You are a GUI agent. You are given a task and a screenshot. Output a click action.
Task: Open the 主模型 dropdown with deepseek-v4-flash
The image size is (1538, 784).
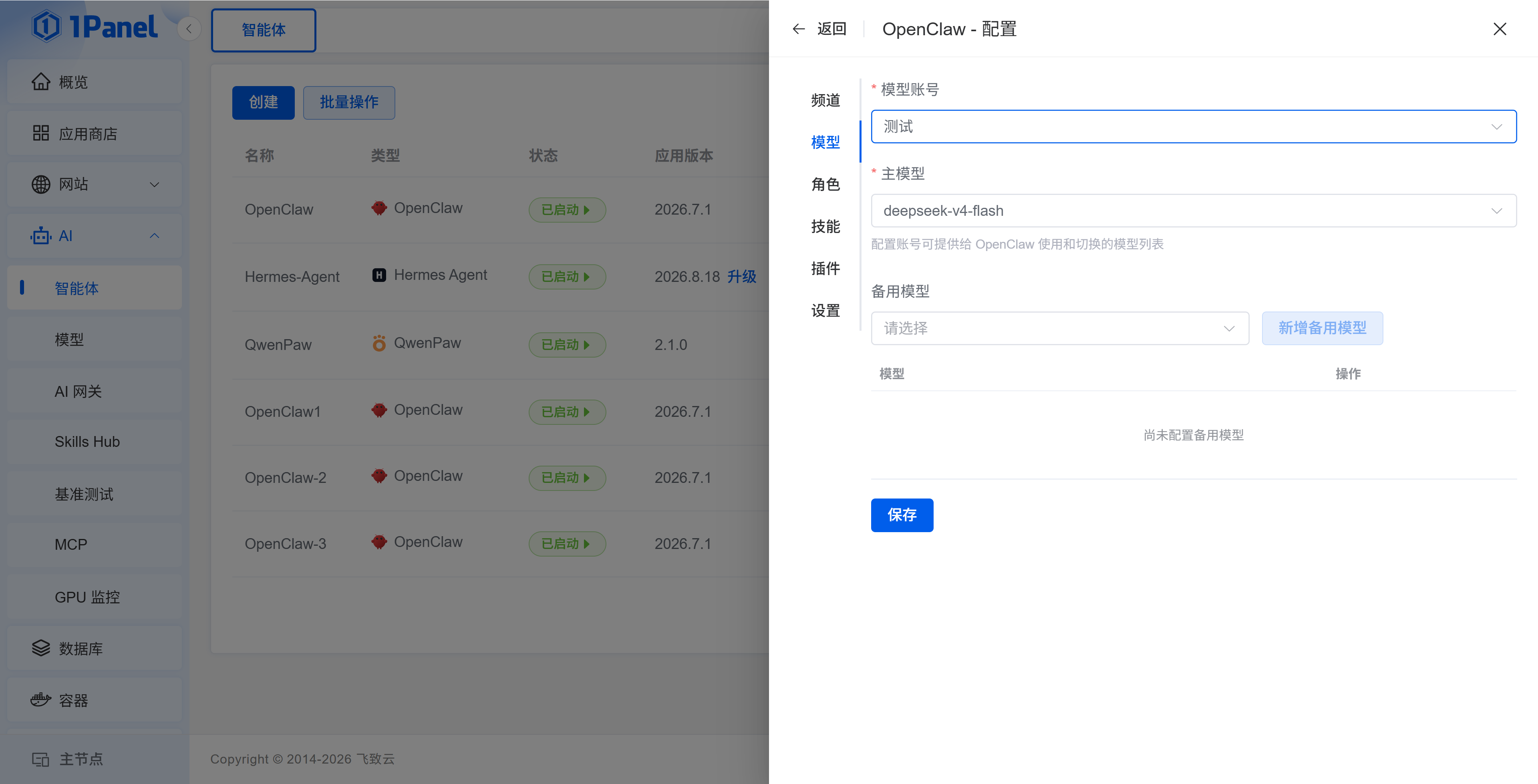(x=1194, y=211)
